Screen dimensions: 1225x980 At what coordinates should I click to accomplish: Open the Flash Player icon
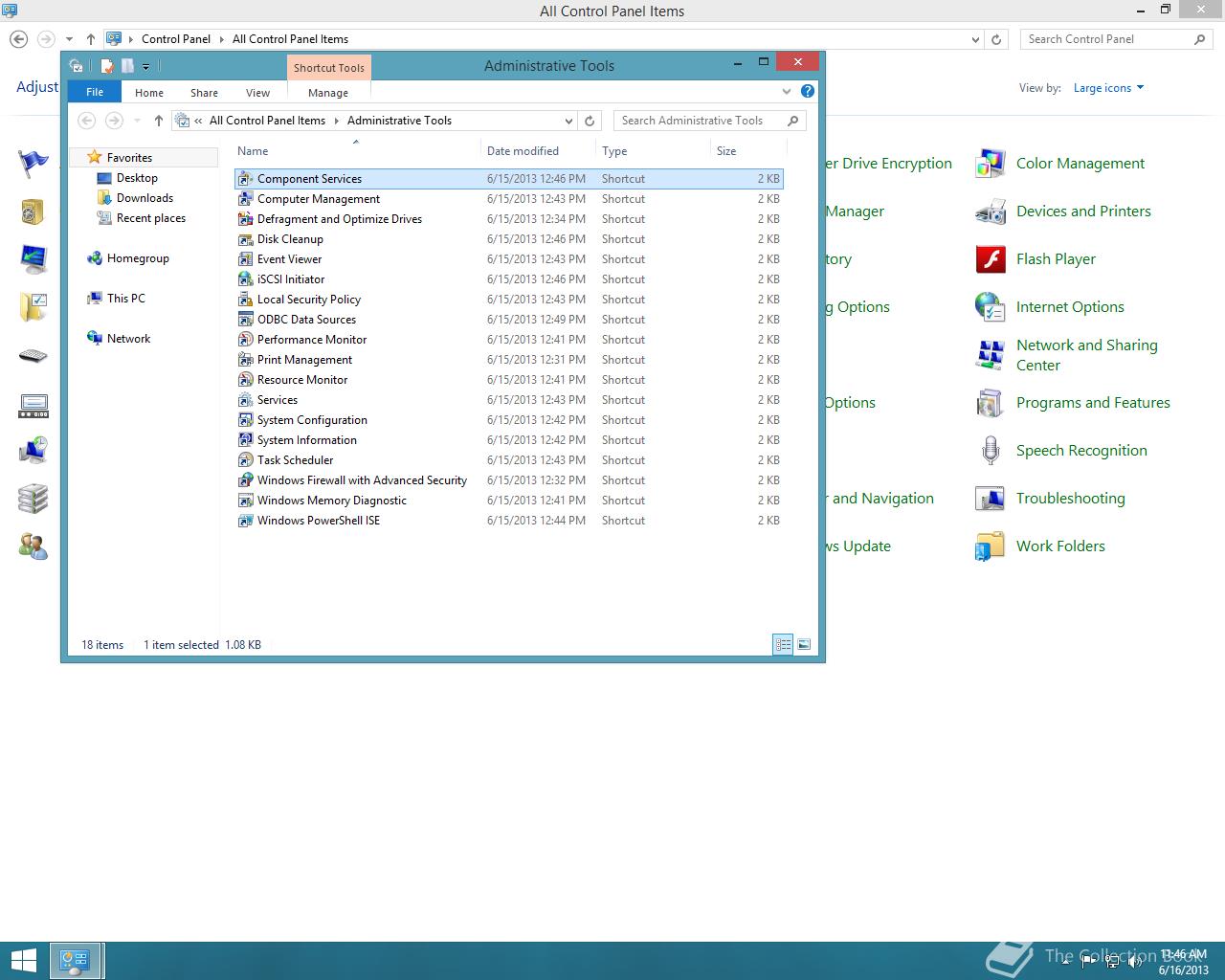990,259
